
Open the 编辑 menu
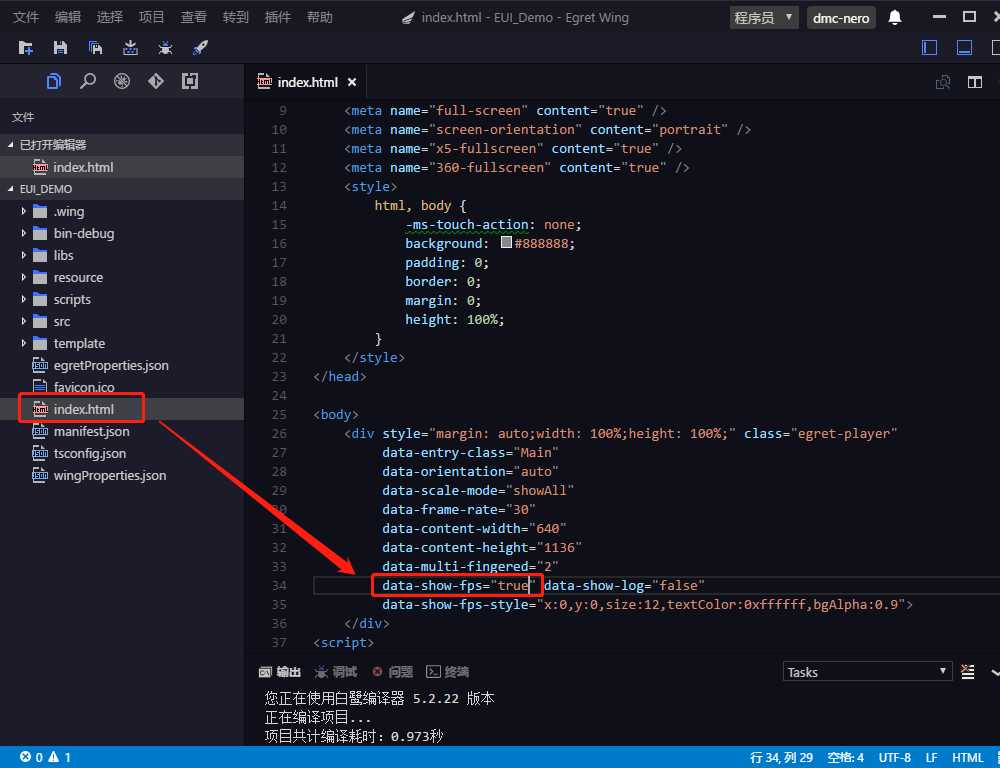click(68, 17)
